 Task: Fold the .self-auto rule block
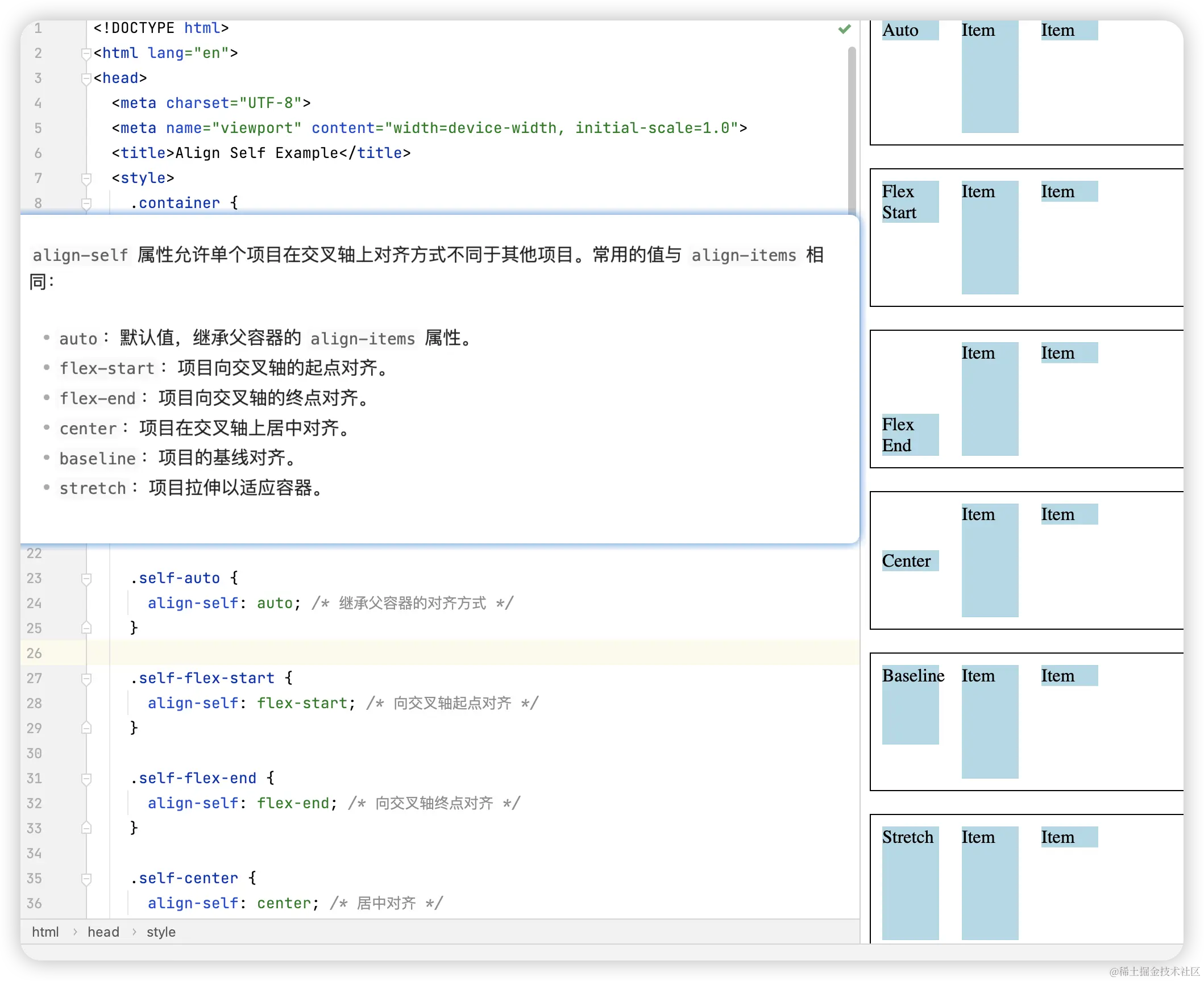click(86, 579)
